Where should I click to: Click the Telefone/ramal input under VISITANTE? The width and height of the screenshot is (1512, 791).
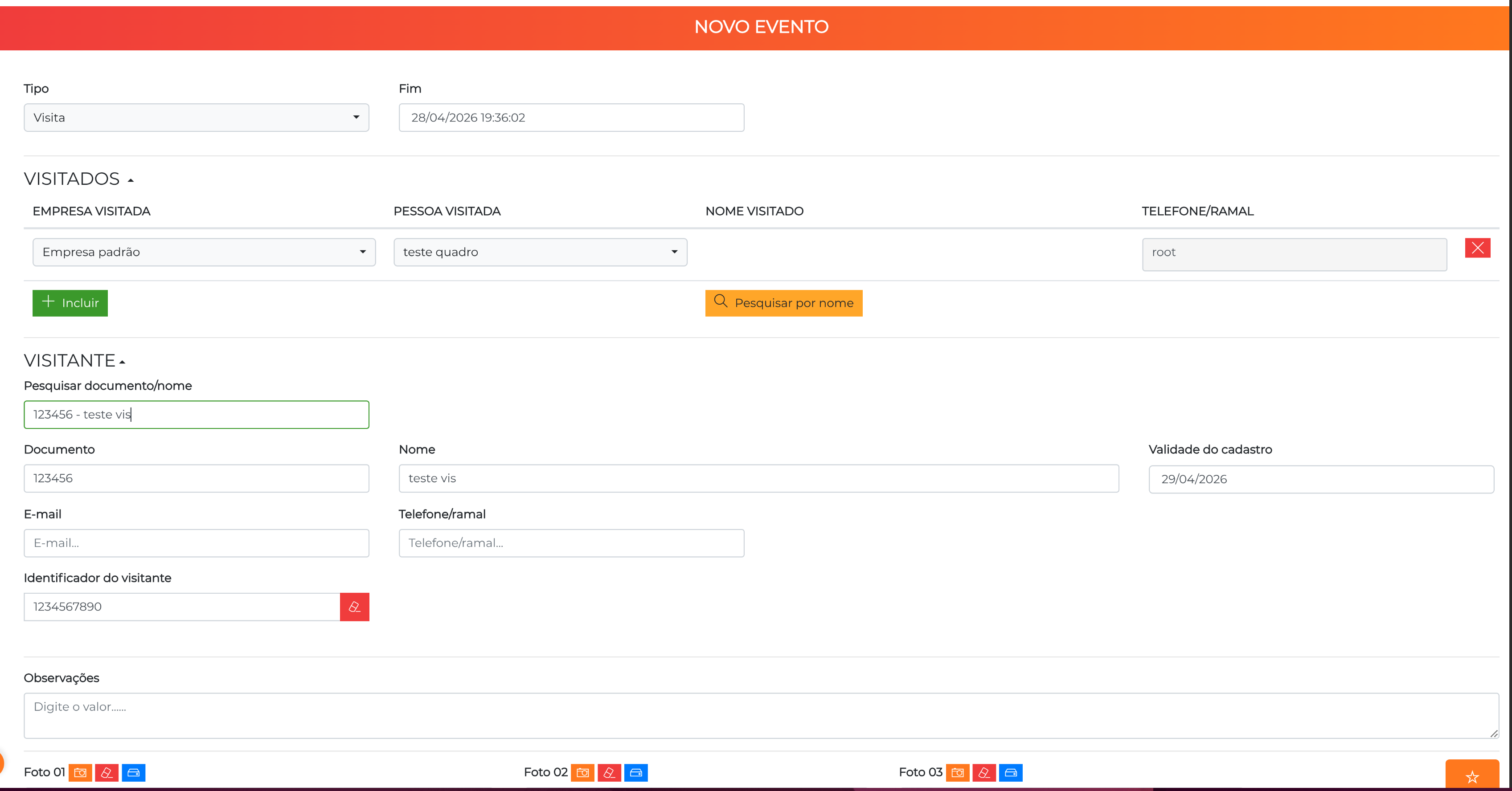coord(572,543)
